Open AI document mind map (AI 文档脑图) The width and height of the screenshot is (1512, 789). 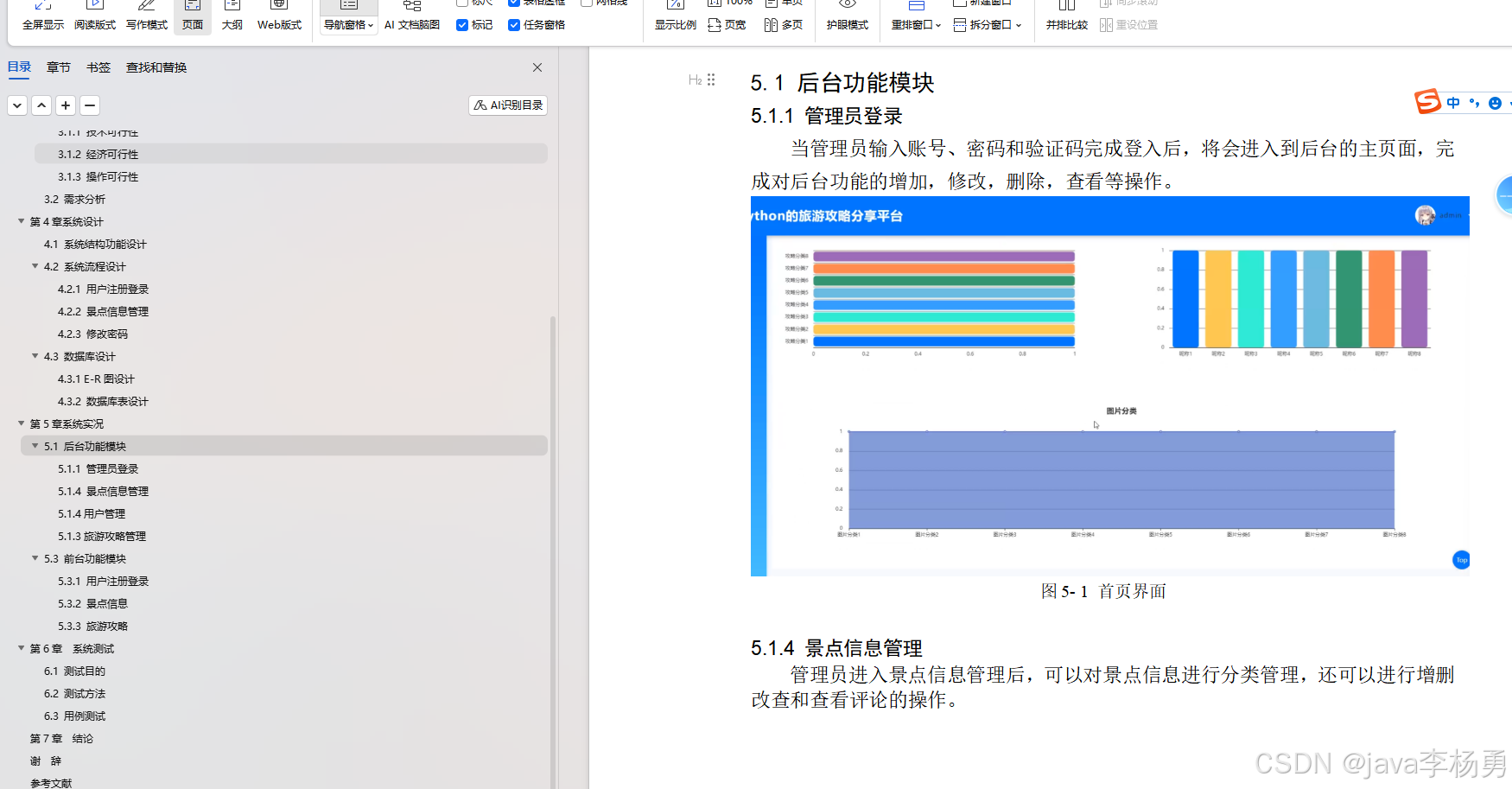coord(412,16)
